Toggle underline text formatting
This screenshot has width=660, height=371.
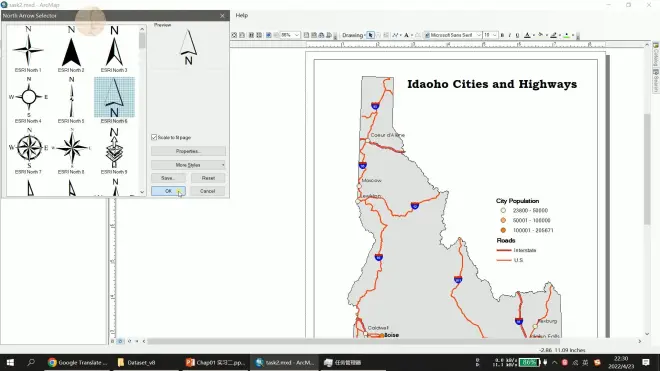pyautogui.click(x=517, y=35)
